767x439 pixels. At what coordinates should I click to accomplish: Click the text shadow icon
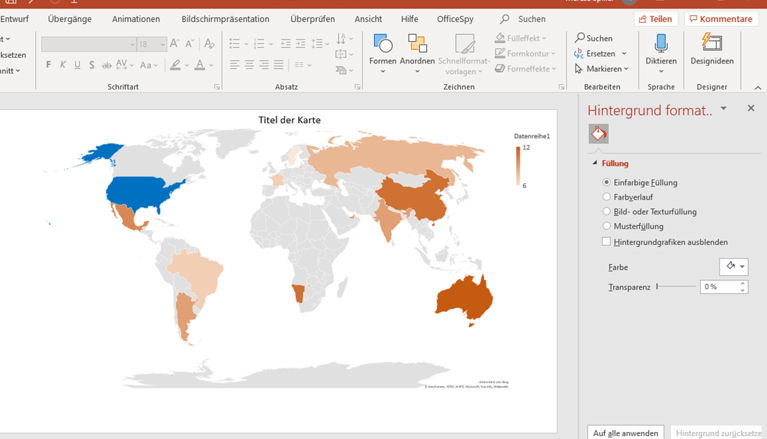91,65
